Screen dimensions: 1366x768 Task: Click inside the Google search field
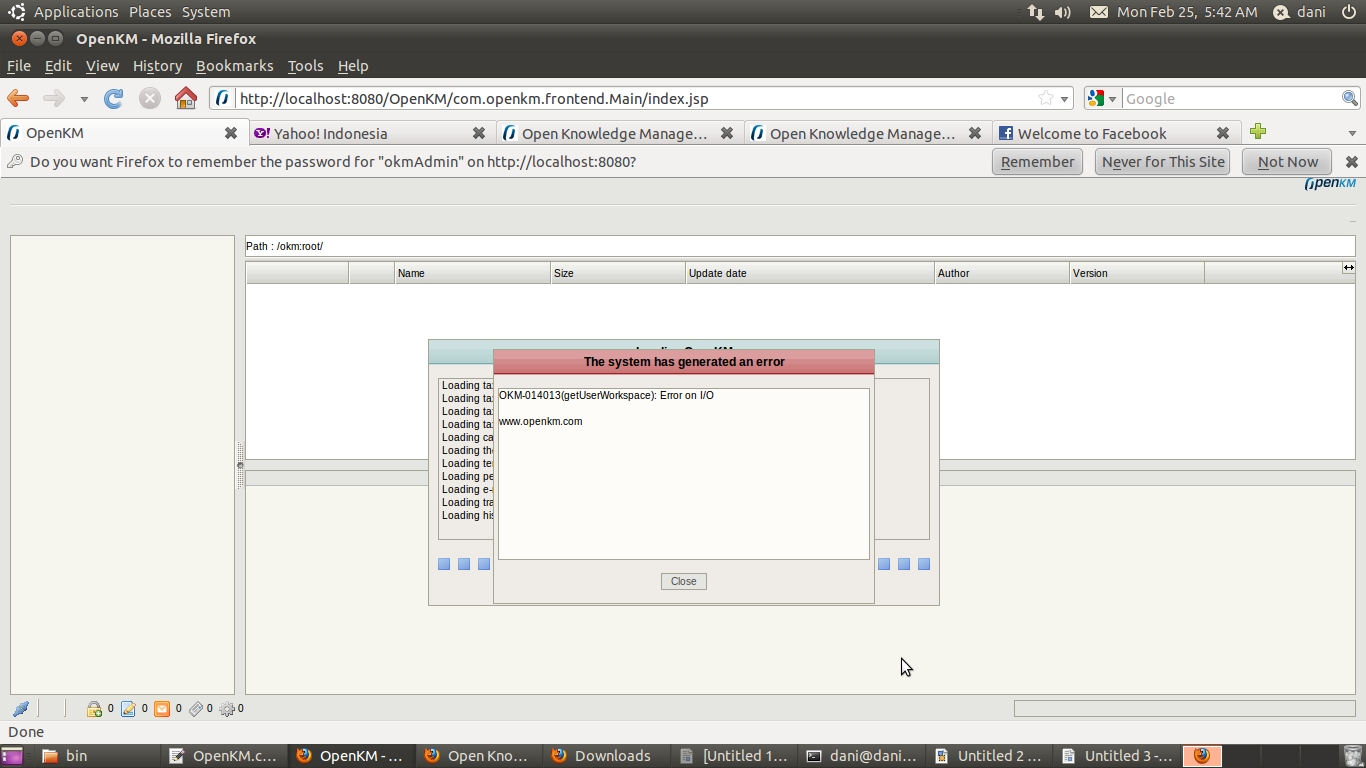coord(1231,99)
